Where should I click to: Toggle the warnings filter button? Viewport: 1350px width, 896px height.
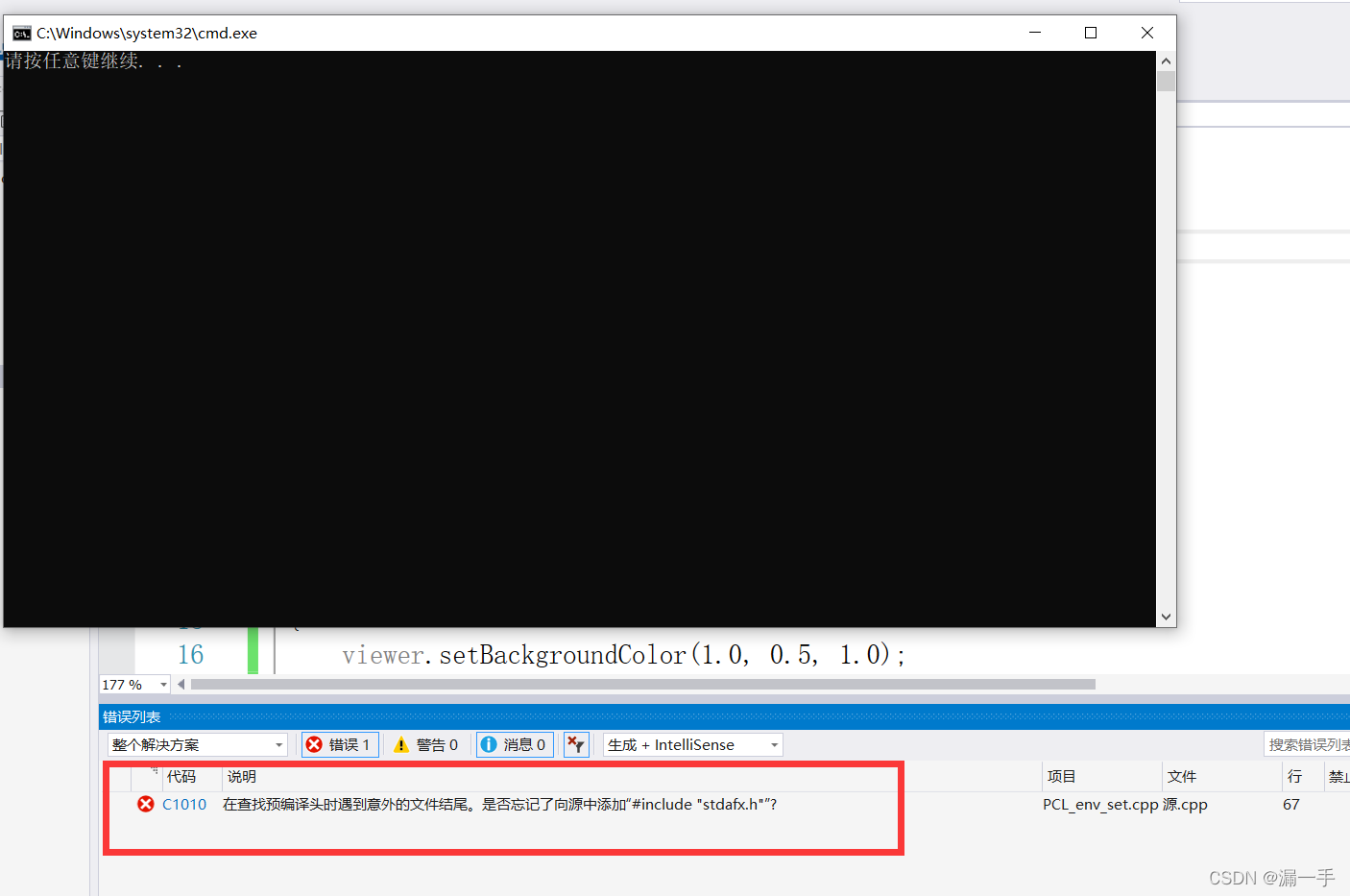pos(425,744)
